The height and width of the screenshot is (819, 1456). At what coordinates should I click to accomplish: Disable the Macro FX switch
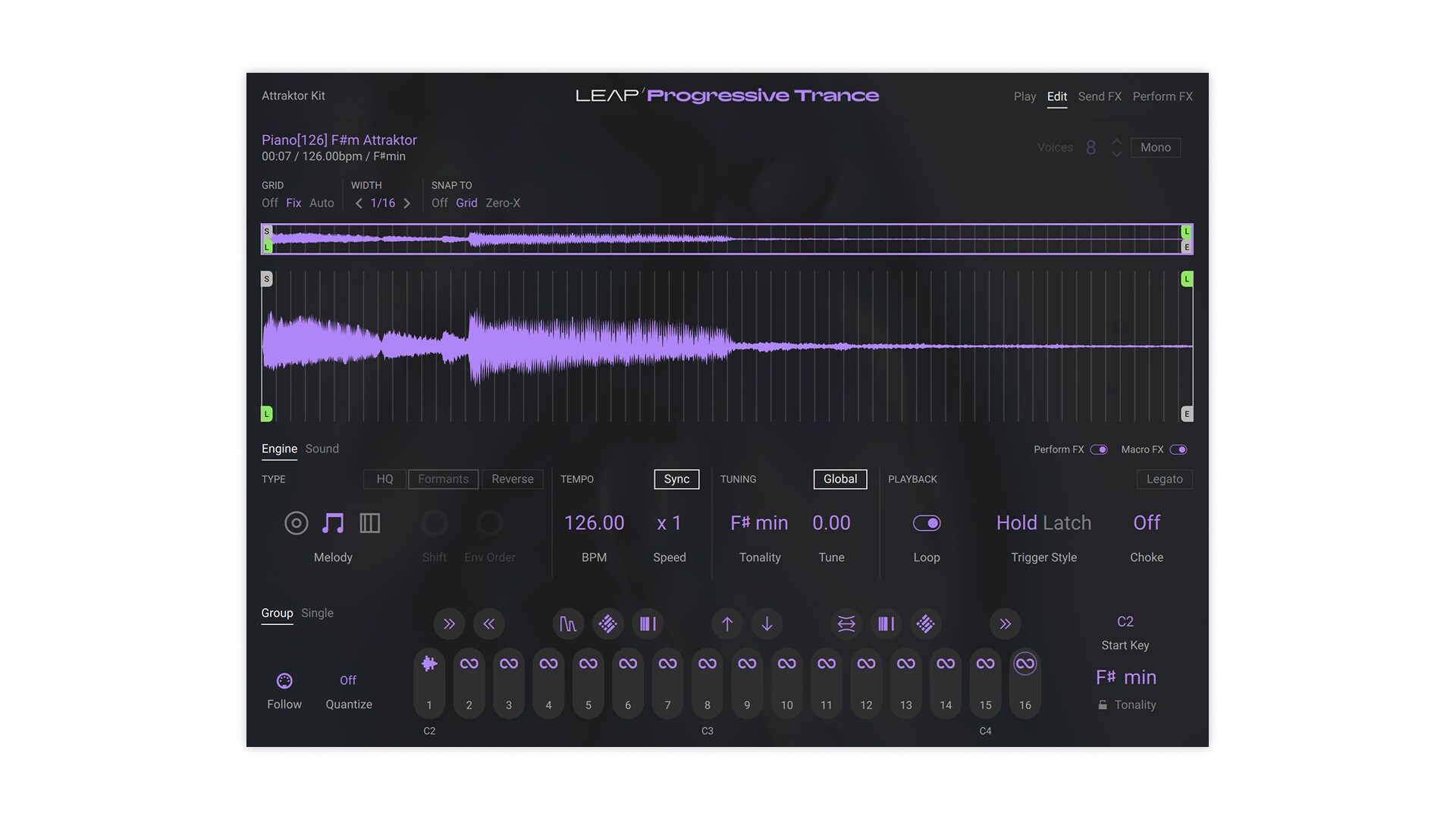tap(1178, 450)
